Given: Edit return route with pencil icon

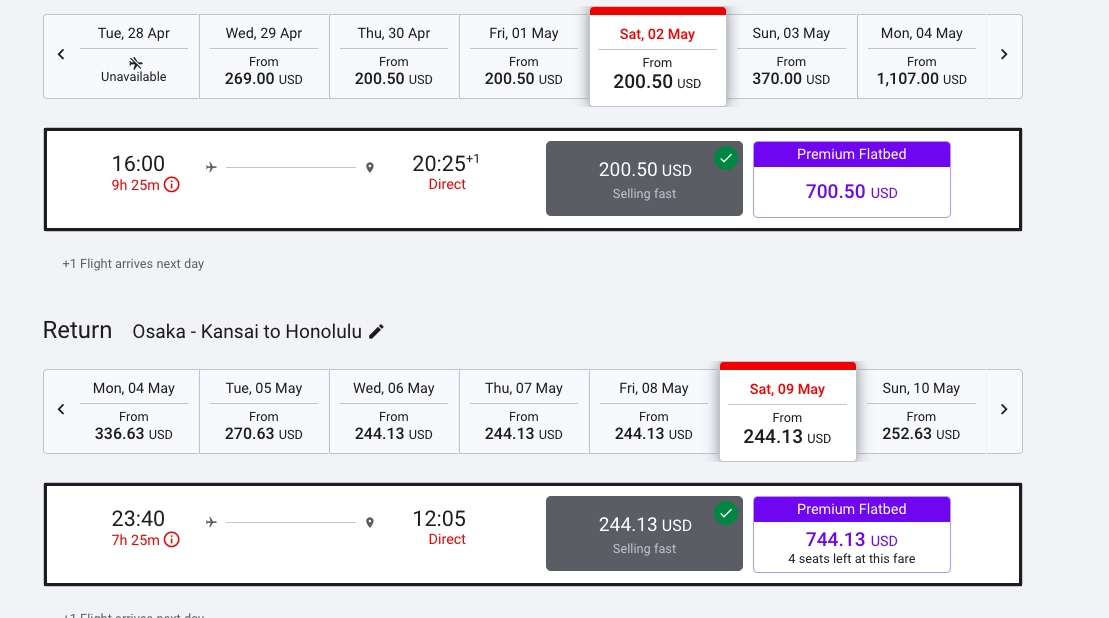Looking at the screenshot, I should (x=376, y=331).
